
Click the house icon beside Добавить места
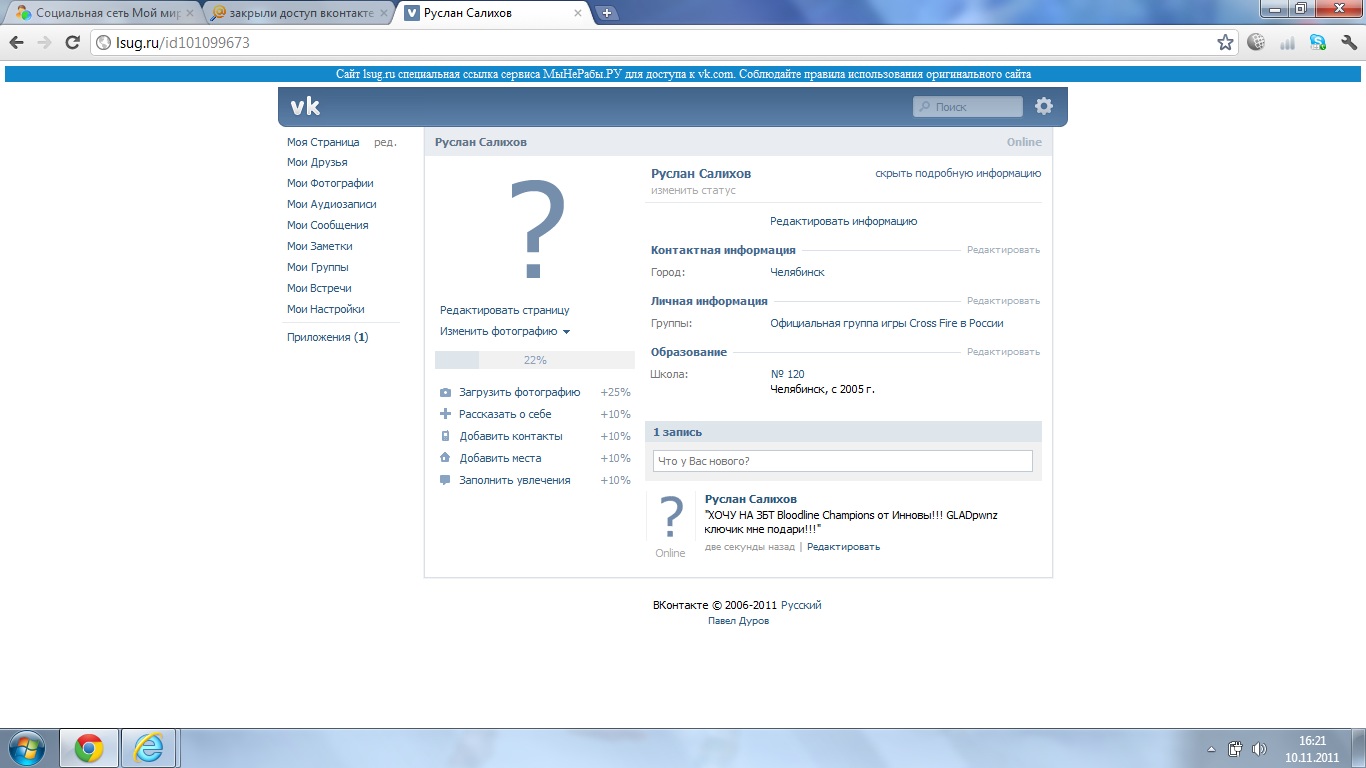pyautogui.click(x=446, y=458)
